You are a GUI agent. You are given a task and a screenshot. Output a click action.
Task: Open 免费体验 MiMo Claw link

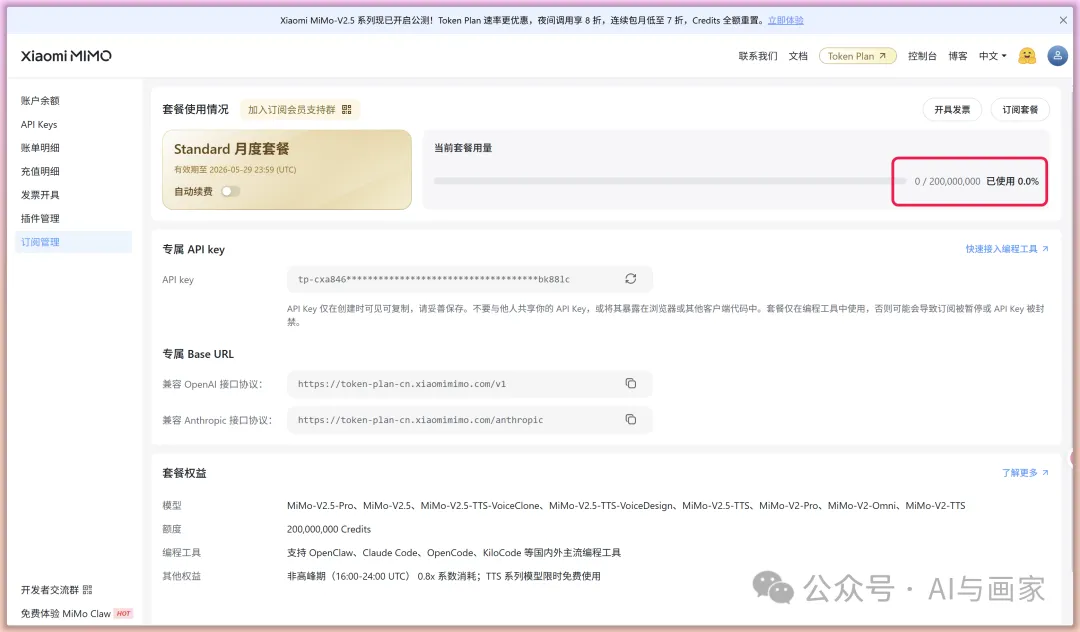pos(65,613)
